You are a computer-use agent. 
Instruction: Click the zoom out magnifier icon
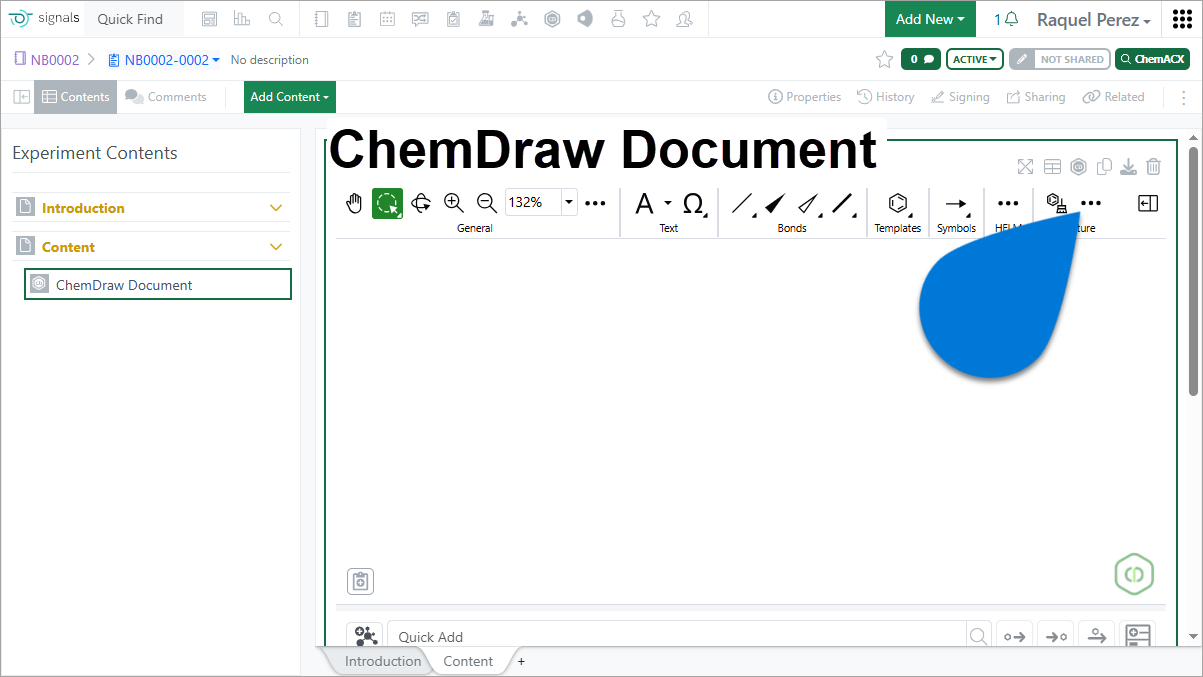click(x=487, y=203)
